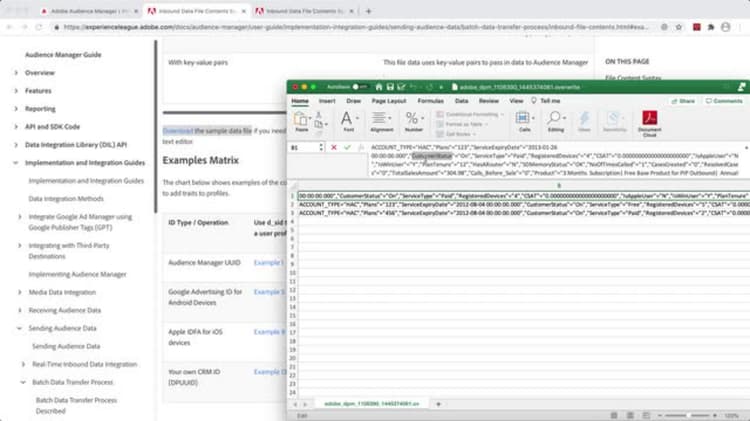Click zoom in plus in status bar
Viewport: 750px width, 421px height.
pyautogui.click(x=715, y=416)
